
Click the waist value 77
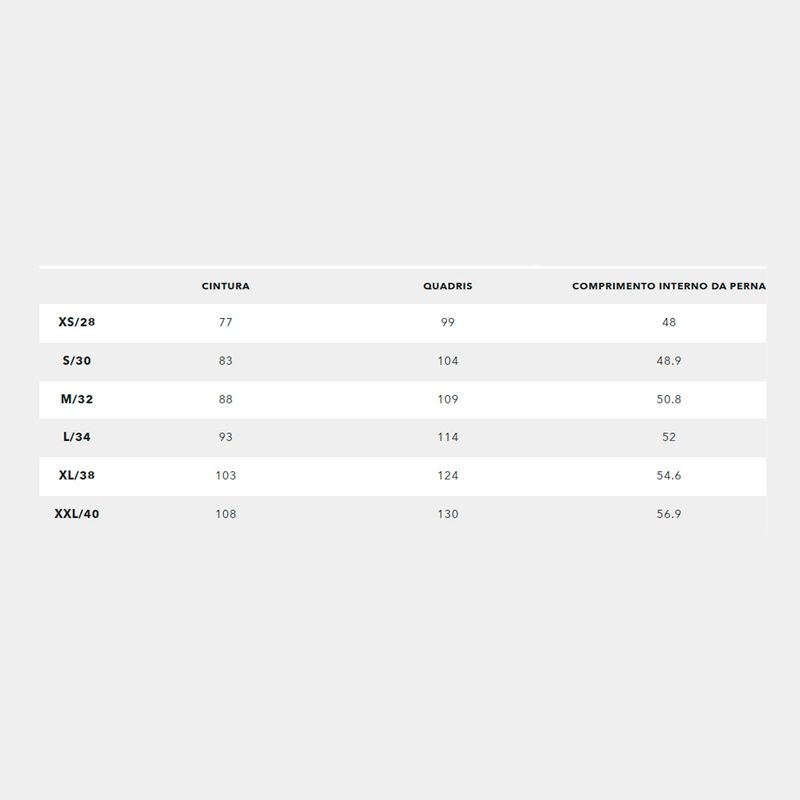coord(226,322)
